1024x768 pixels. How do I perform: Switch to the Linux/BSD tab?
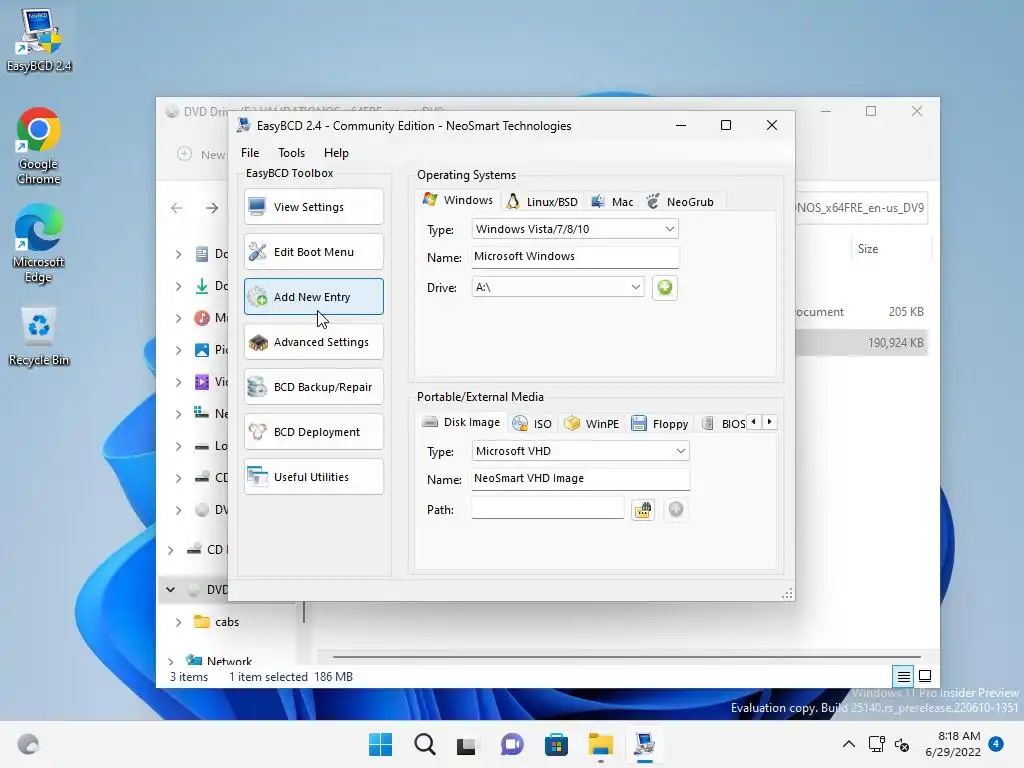[543, 202]
